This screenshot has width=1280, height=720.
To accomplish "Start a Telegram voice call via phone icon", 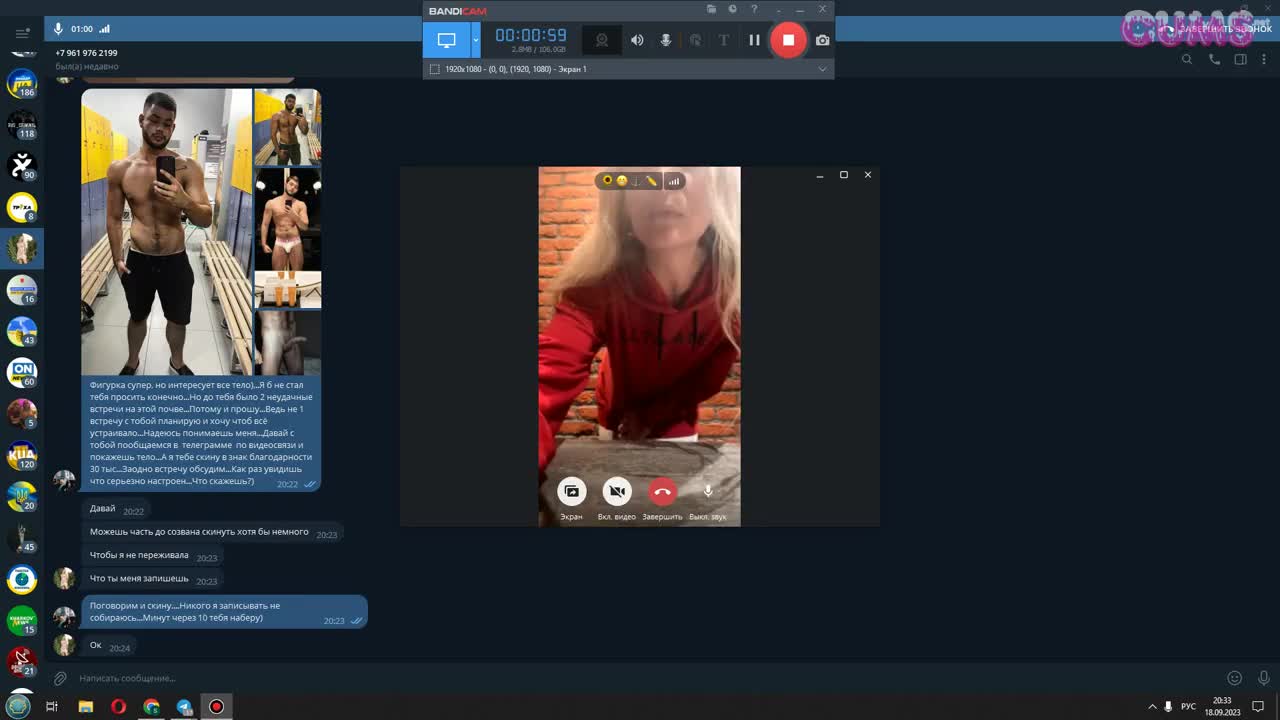I will pyautogui.click(x=1213, y=59).
